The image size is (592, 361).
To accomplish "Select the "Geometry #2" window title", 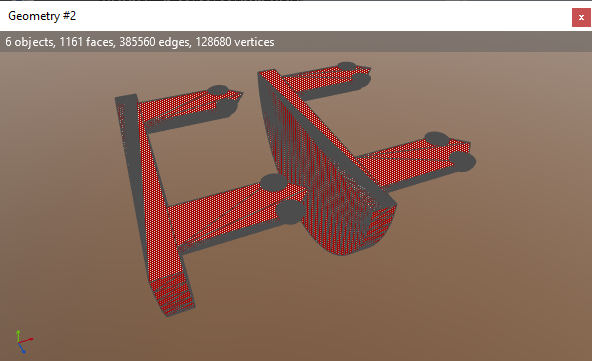I will [42, 16].
